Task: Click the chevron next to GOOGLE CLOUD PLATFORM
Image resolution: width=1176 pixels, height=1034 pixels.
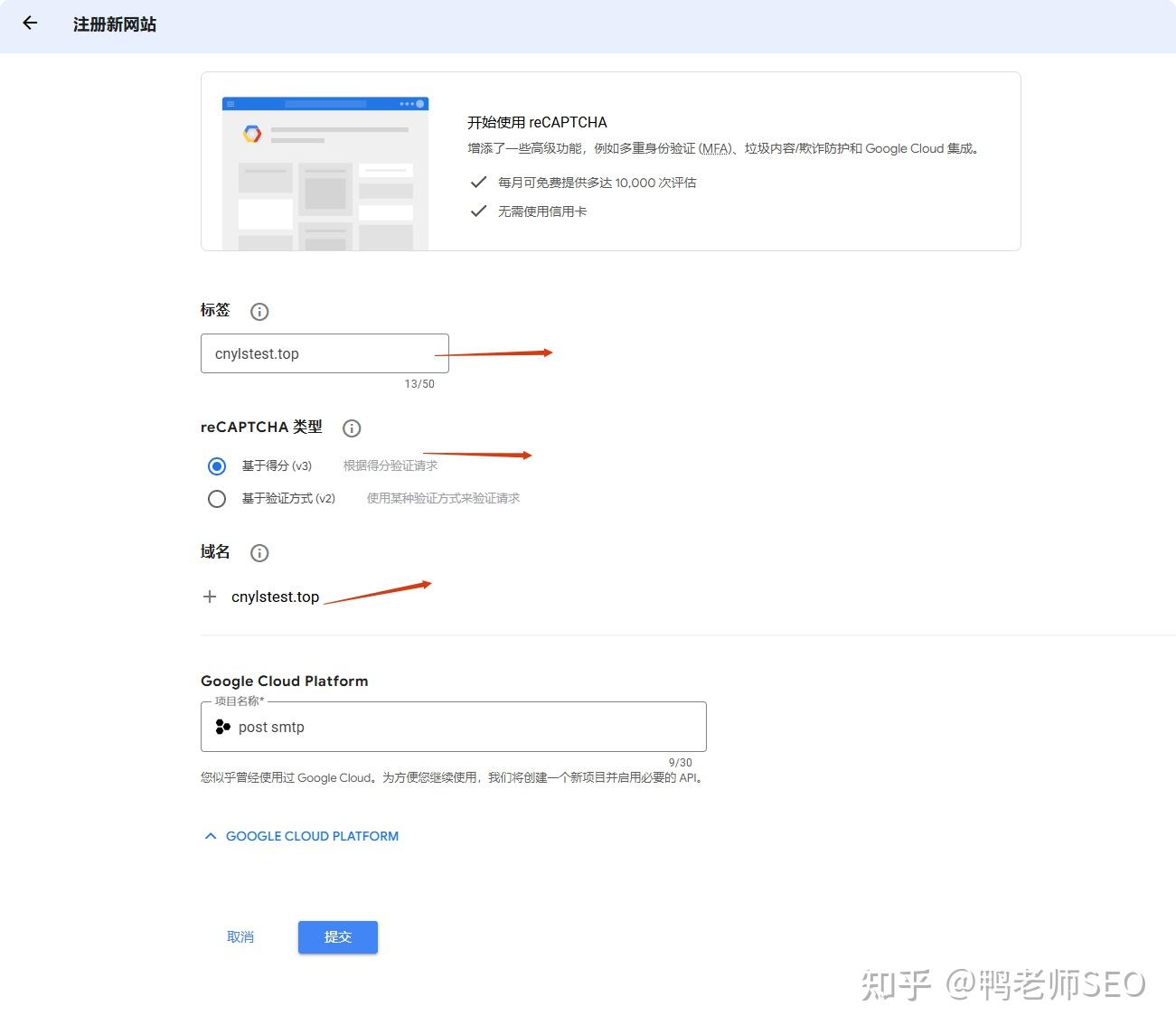Action: [x=210, y=835]
